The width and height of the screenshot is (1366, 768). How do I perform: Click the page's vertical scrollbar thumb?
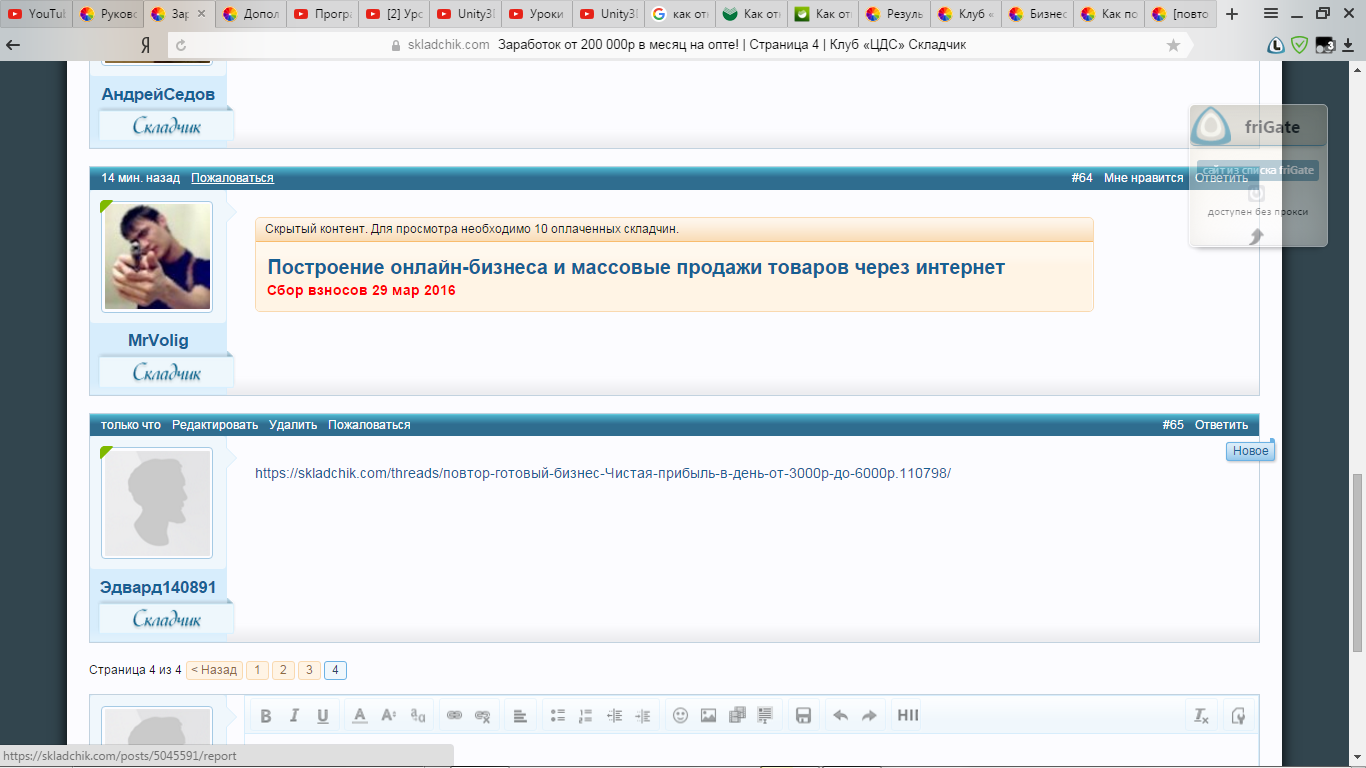(x=1357, y=562)
